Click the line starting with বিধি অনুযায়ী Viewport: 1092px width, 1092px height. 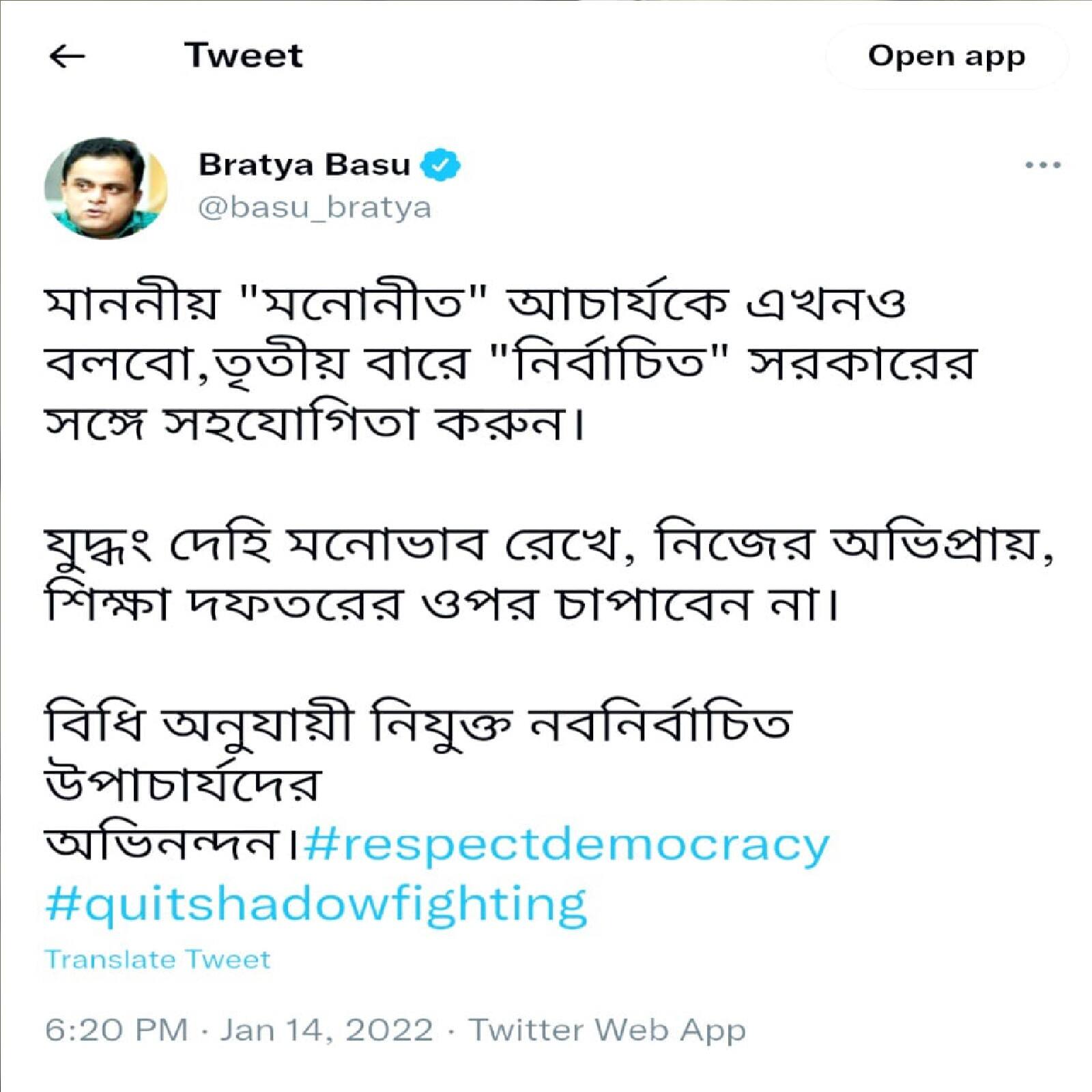coord(418,724)
